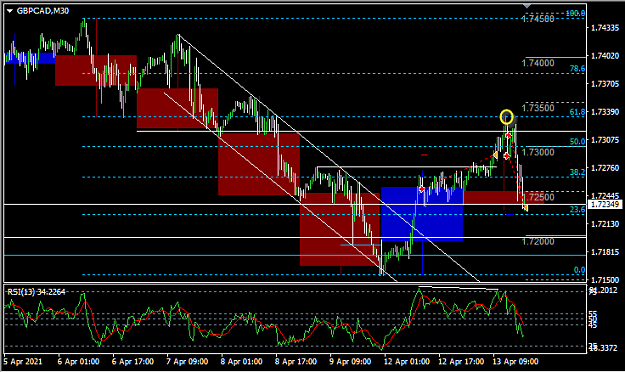
Task: Click the 12 Apr 17:00 time label
Action: tap(461, 362)
